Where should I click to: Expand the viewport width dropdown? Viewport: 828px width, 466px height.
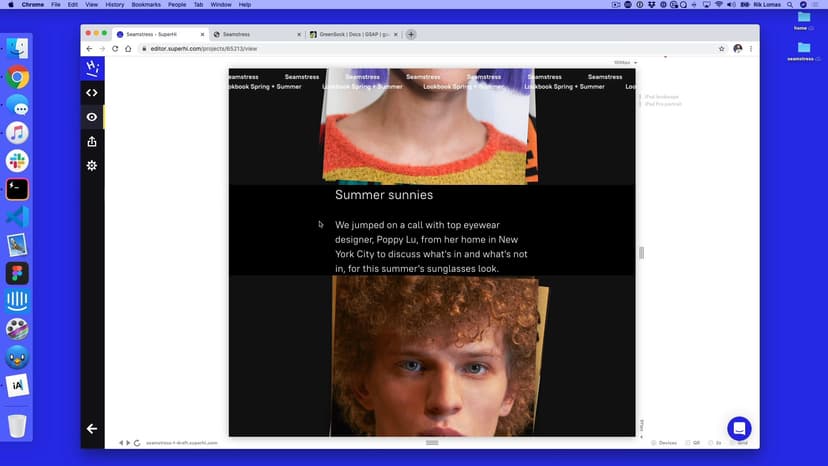625,62
